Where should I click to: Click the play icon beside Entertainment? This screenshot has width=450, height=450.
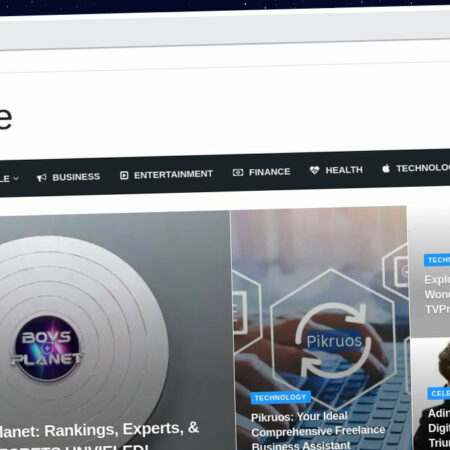click(124, 175)
